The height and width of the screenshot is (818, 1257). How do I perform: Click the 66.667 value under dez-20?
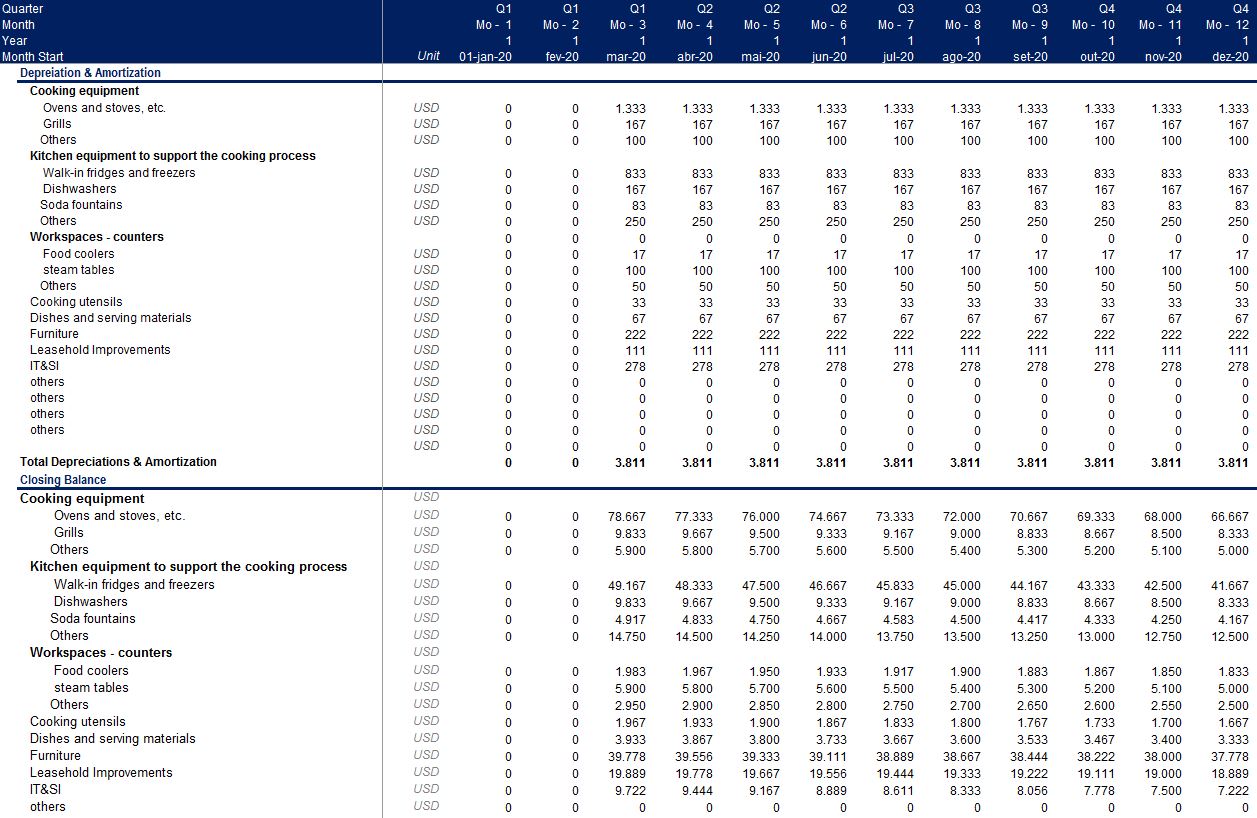[1230, 517]
